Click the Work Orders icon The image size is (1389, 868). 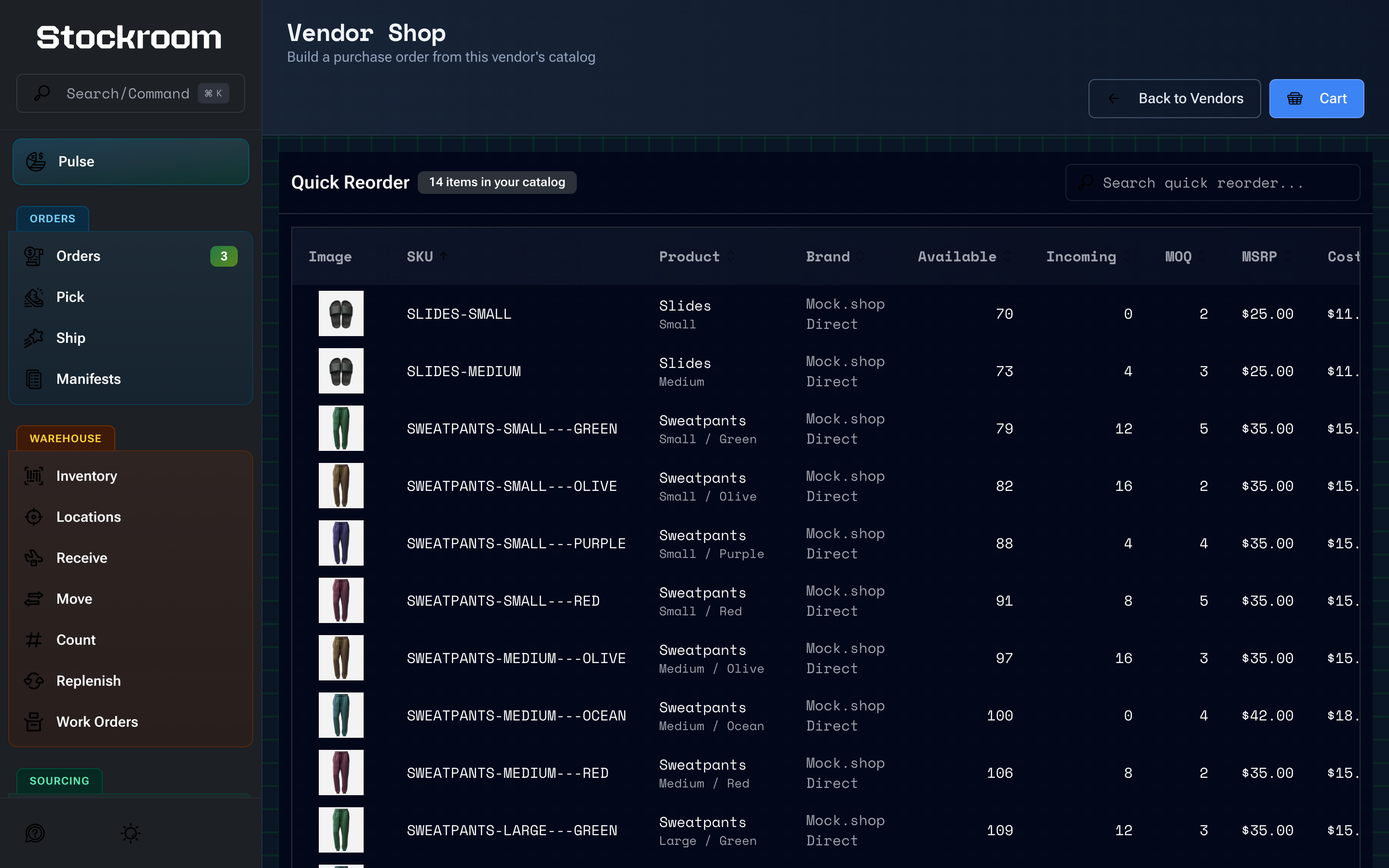[34, 721]
